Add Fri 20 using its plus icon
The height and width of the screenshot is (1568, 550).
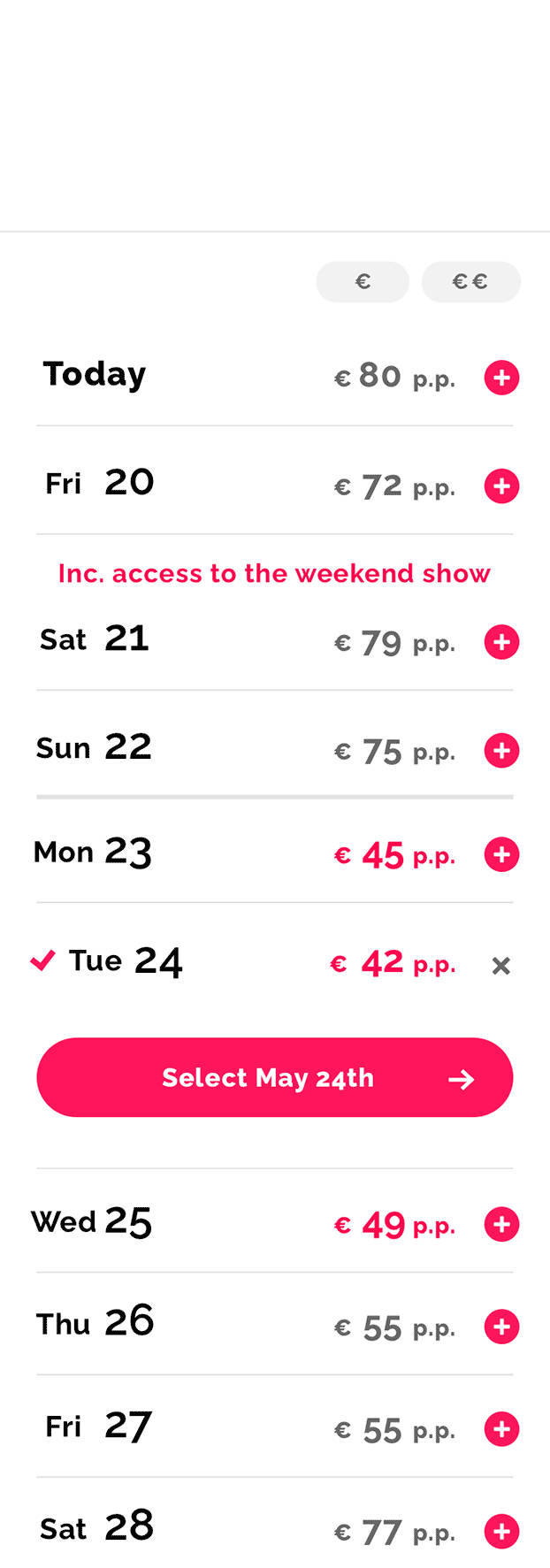[501, 486]
